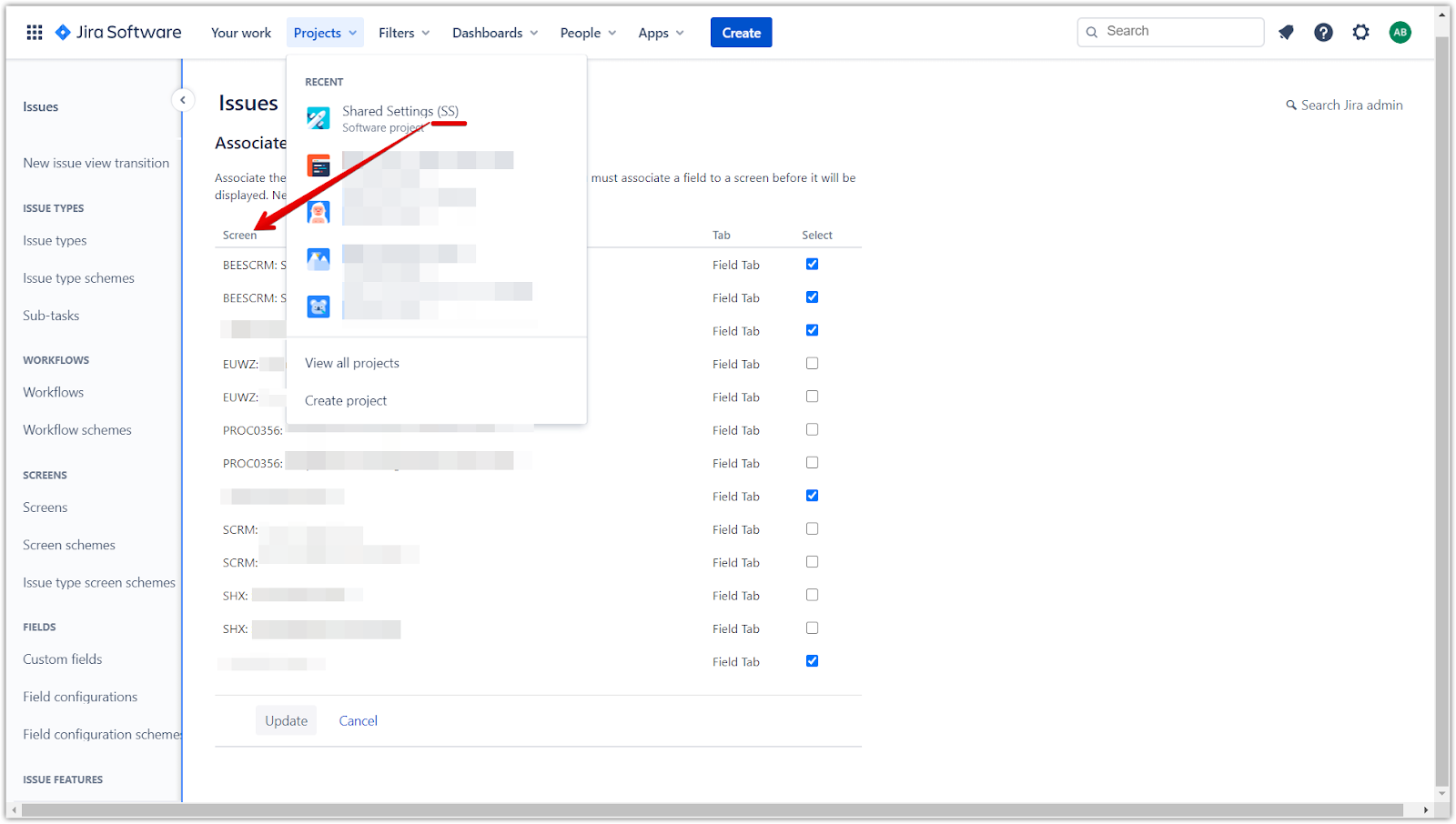Open the notifications bell icon
Viewport: 1456px width, 824px height.
coord(1286,33)
